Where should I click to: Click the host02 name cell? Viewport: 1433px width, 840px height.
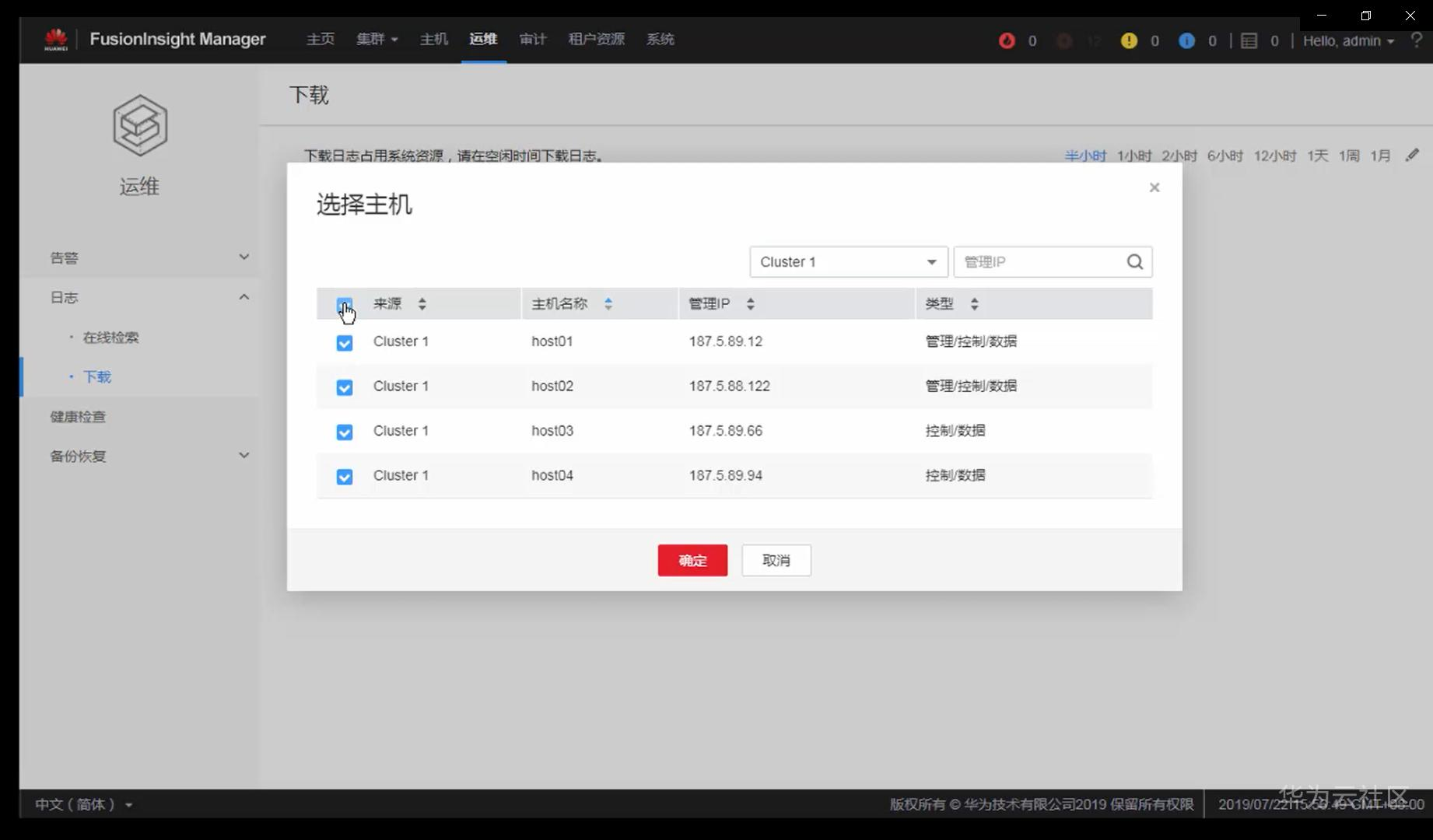click(x=552, y=386)
